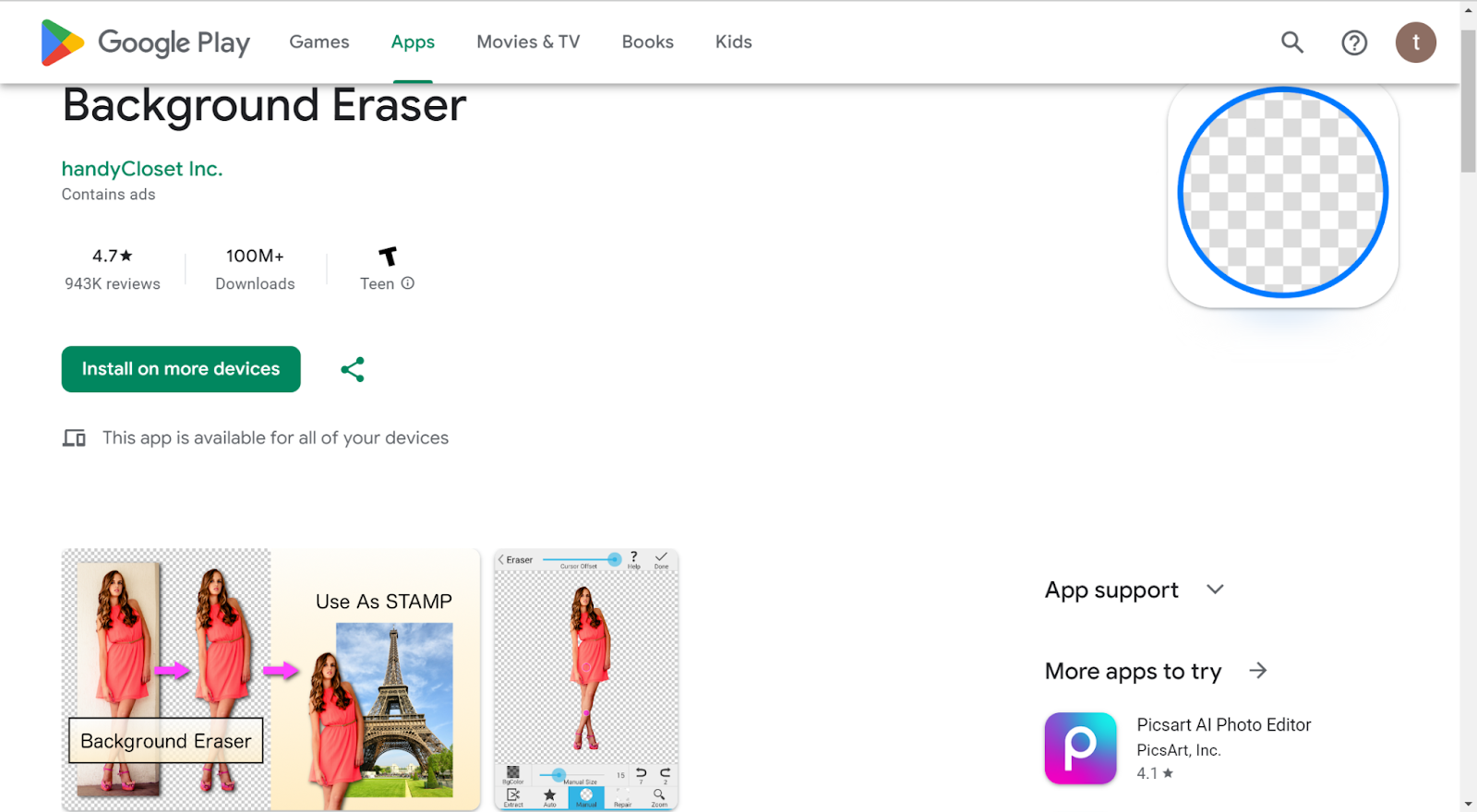
Task: Open the Eraser editor screenshot
Action: coord(586,680)
